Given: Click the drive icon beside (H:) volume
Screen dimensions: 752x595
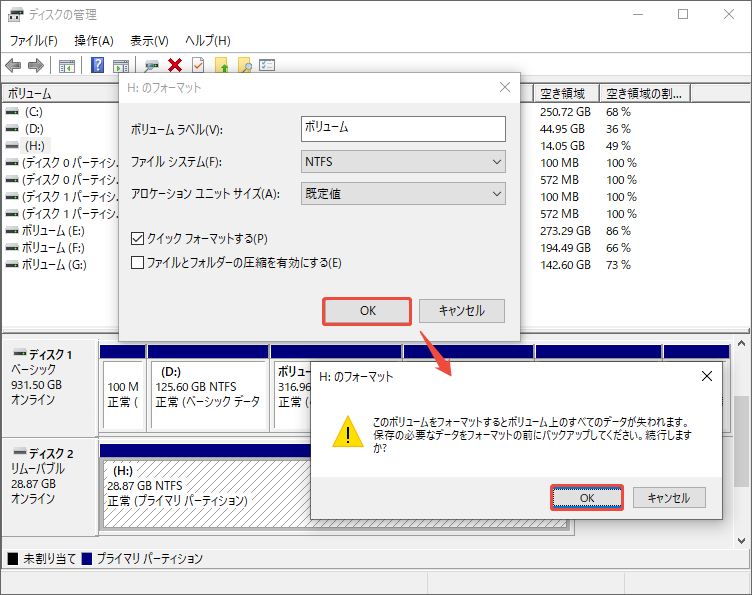Looking at the screenshot, I should [12, 146].
